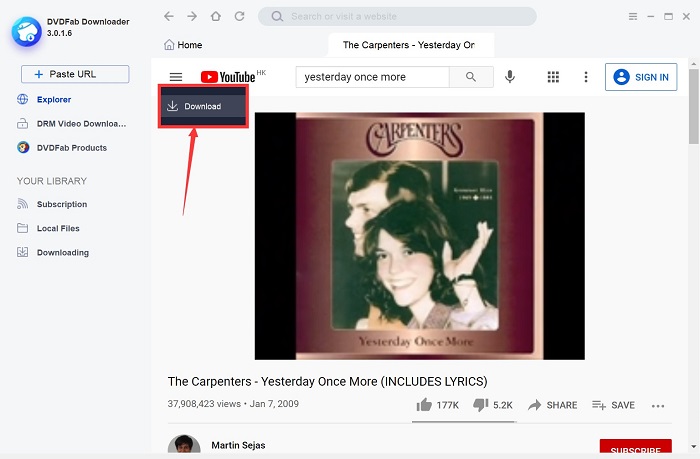Click the SIGN IN button

tap(641, 77)
